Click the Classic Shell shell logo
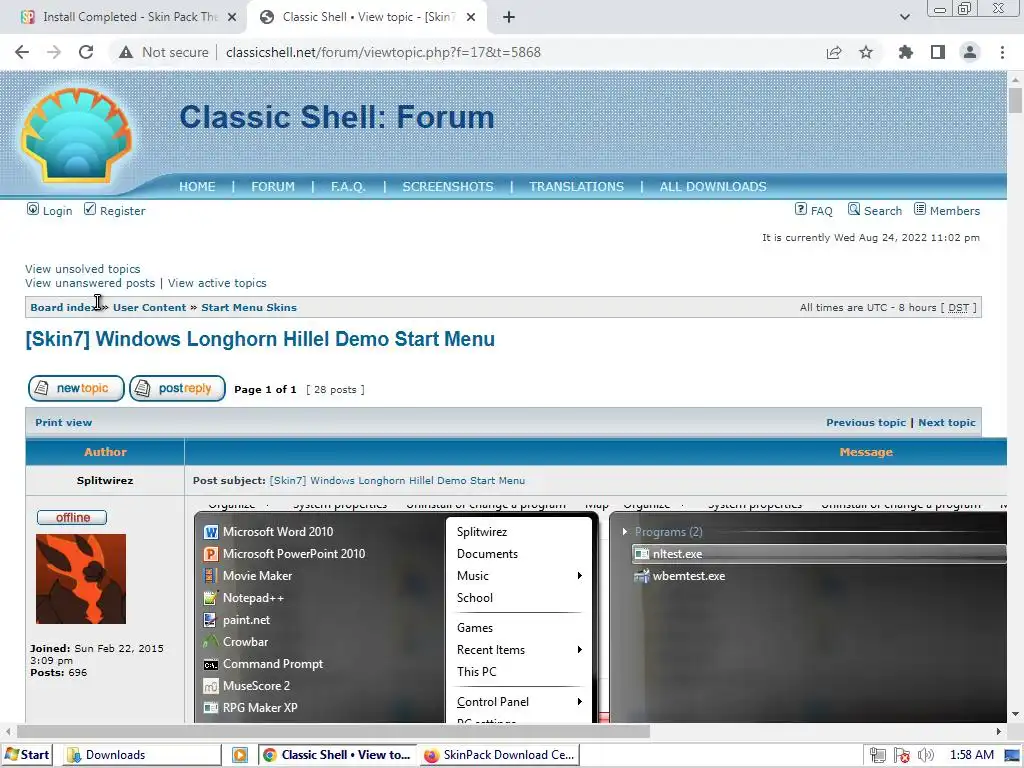1024x768 pixels. click(76, 136)
